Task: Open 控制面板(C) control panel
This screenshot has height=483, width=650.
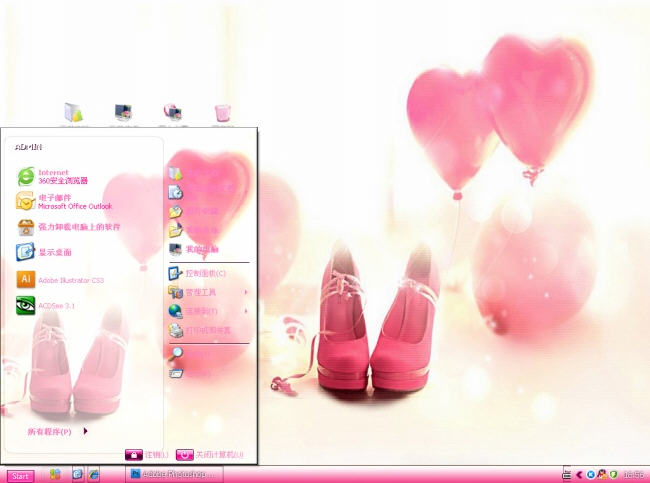Action: [197, 273]
